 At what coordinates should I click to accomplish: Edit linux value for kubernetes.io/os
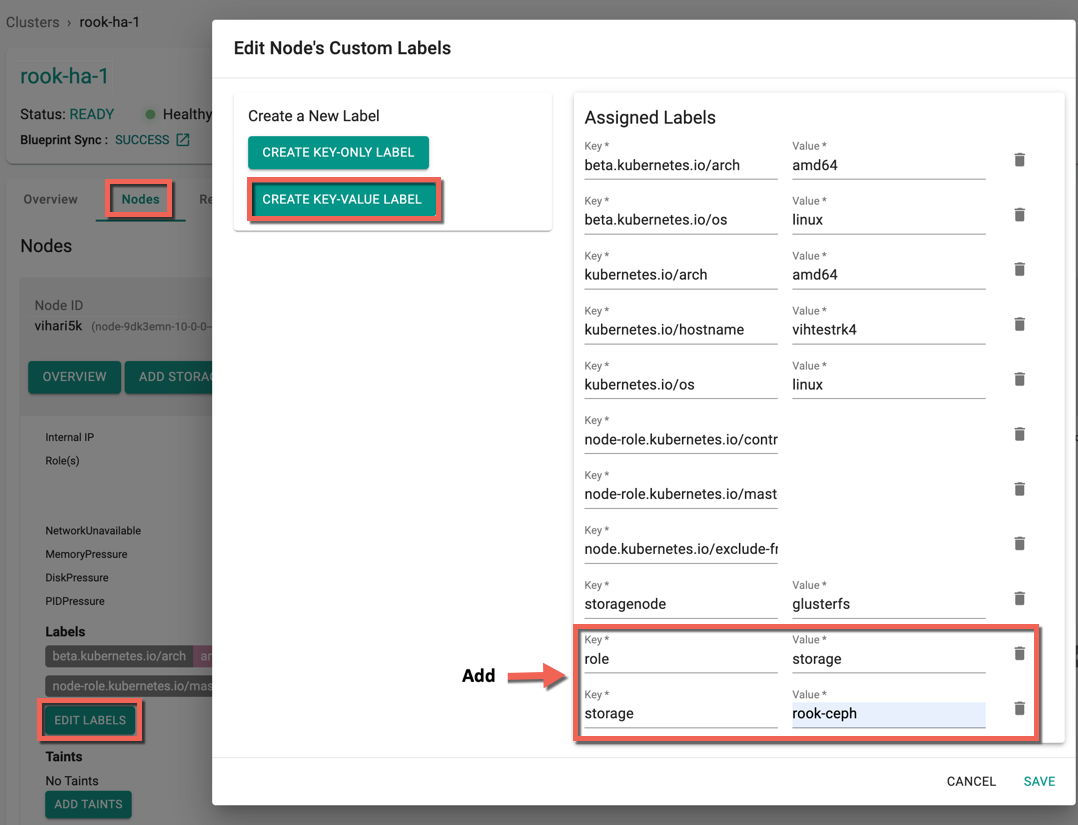pyautogui.click(x=888, y=384)
